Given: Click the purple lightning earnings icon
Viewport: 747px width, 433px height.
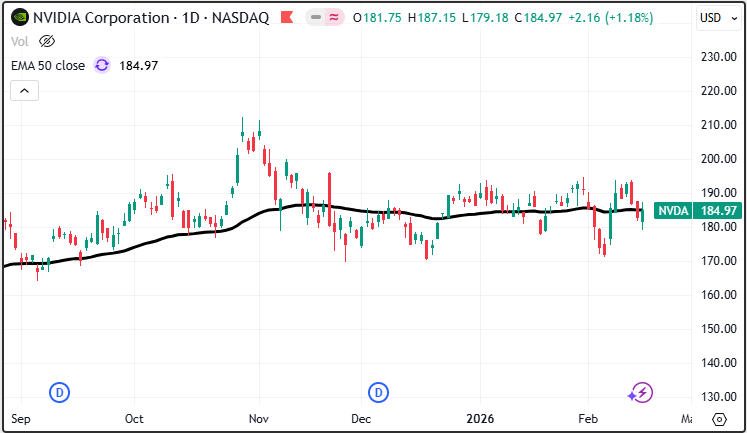Looking at the screenshot, I should (x=641, y=392).
